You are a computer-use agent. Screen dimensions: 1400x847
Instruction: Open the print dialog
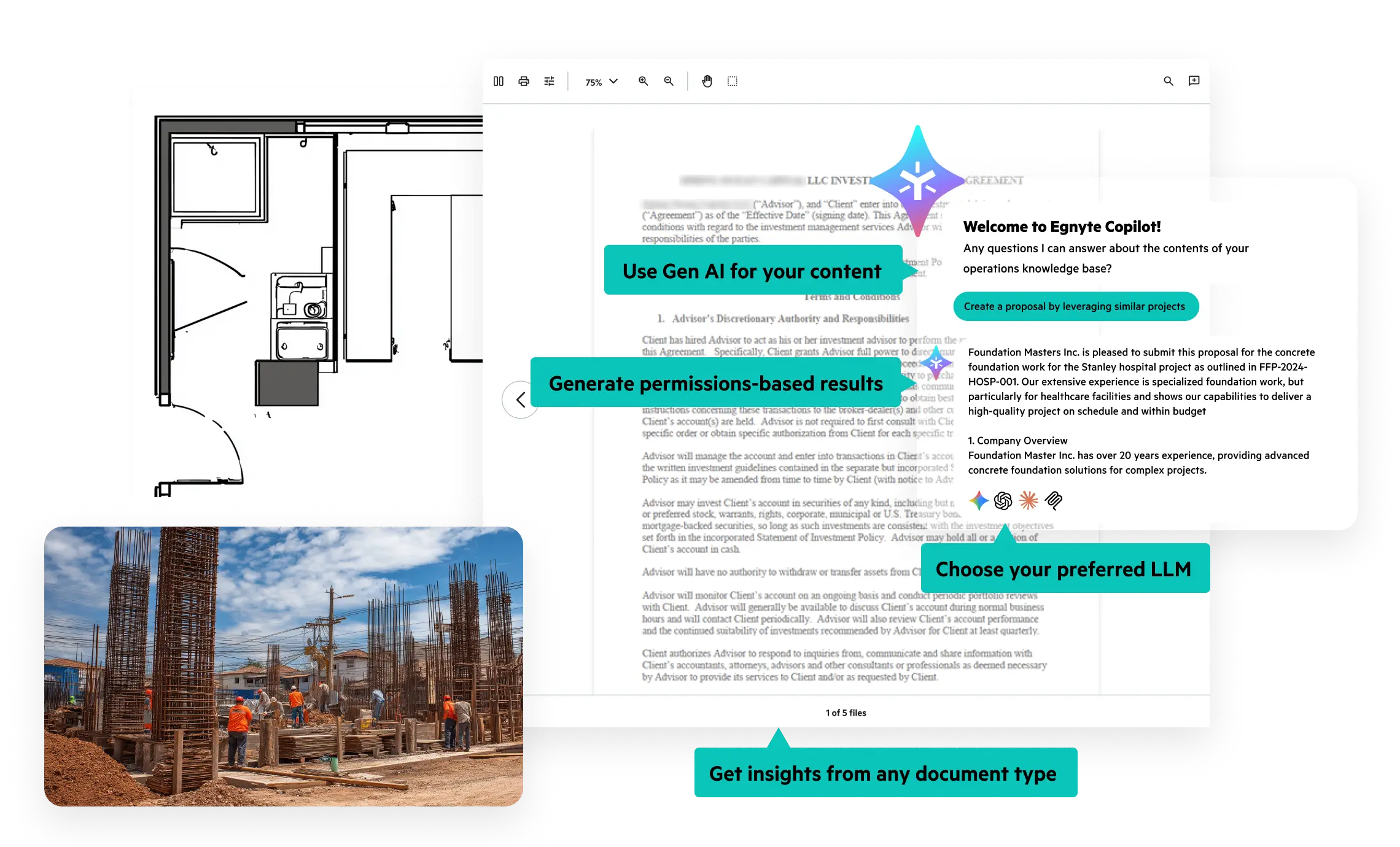[524, 80]
